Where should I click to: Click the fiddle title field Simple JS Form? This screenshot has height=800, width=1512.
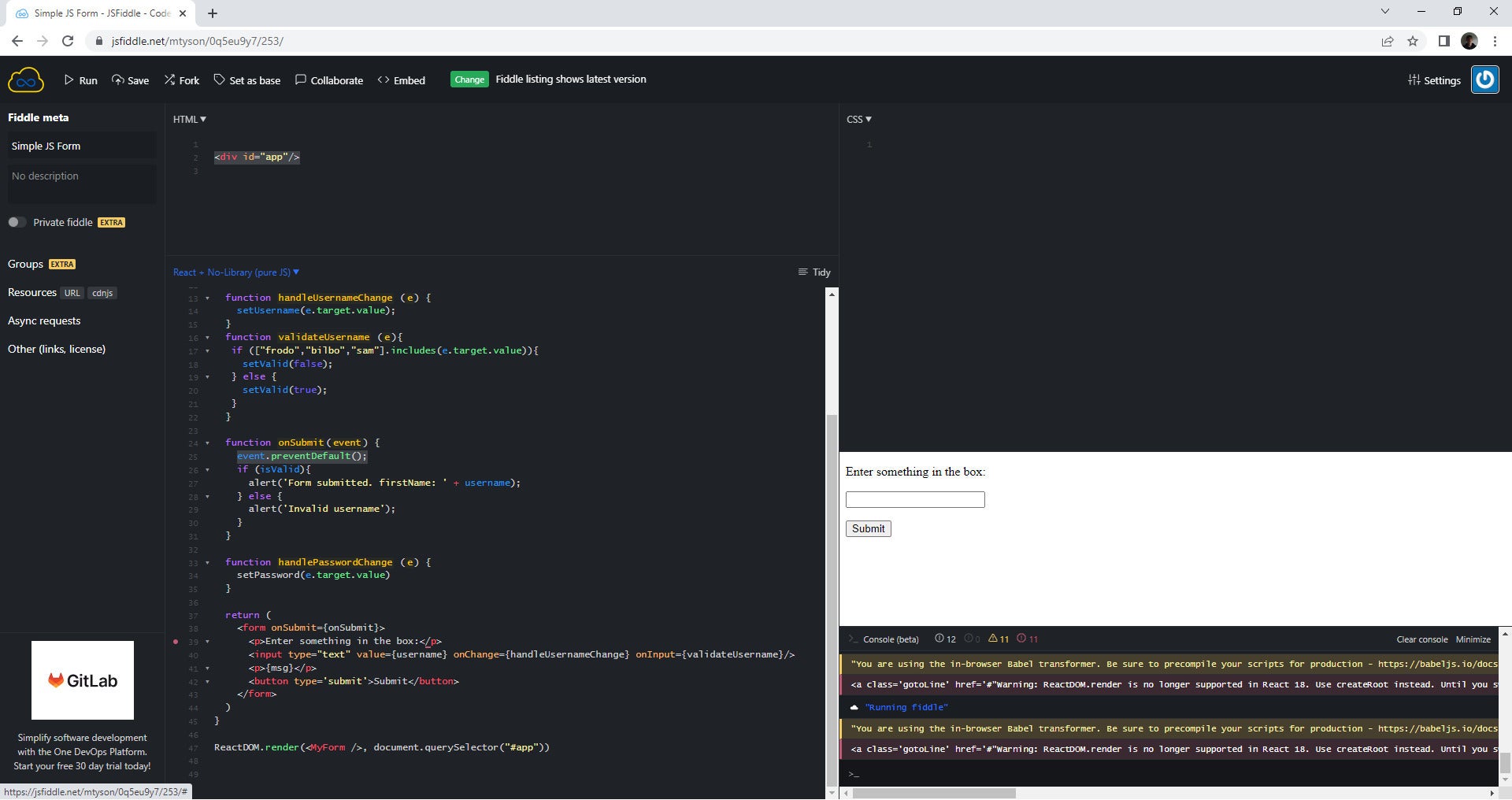82,146
